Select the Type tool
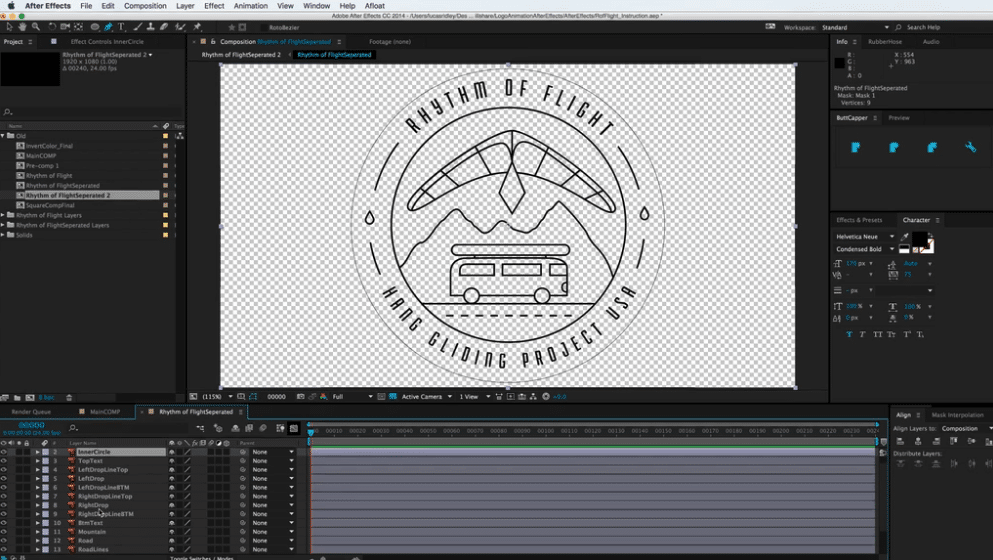 (122, 27)
